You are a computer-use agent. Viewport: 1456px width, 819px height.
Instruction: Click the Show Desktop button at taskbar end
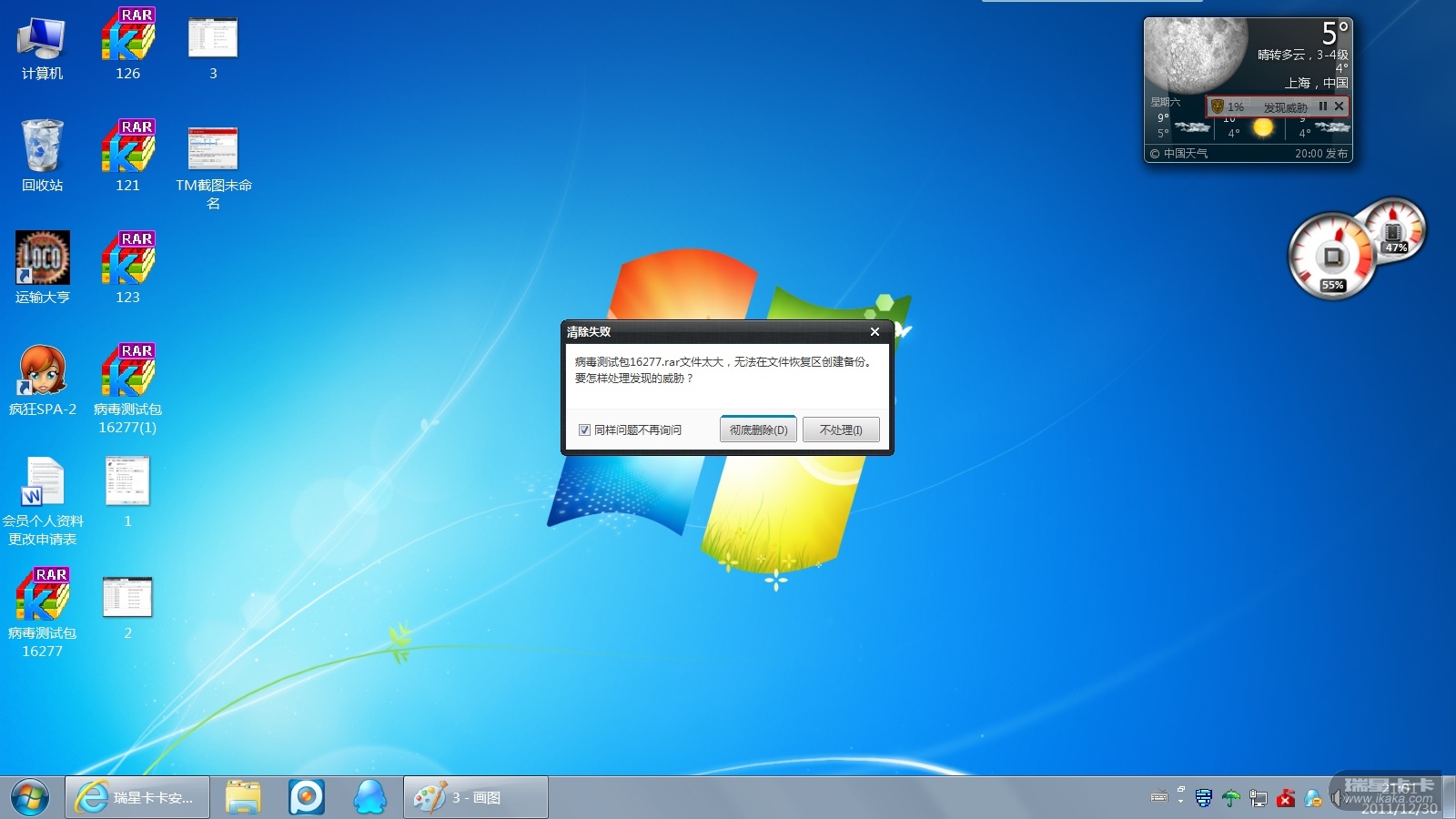pos(1449,797)
